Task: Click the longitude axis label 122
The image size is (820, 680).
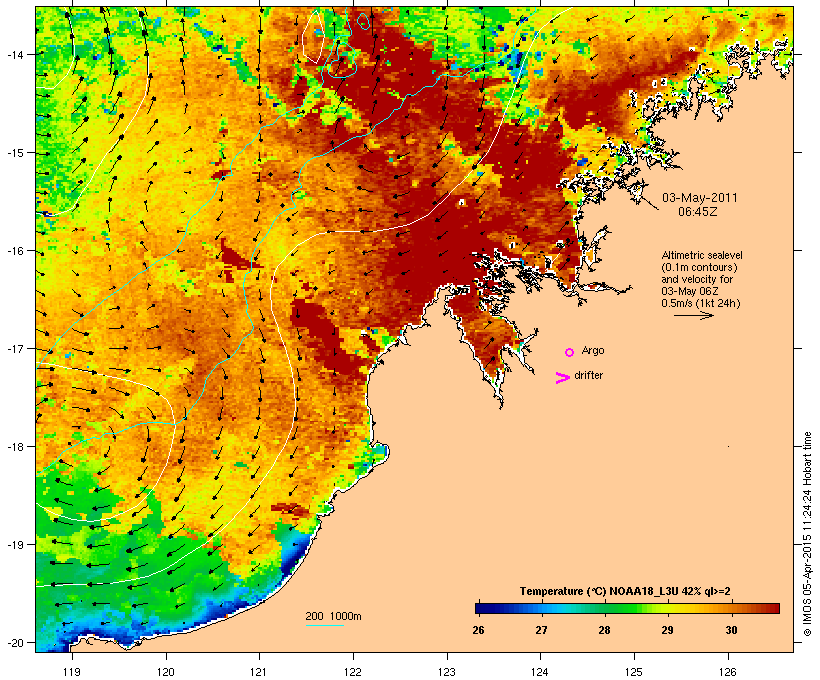Action: (353, 672)
